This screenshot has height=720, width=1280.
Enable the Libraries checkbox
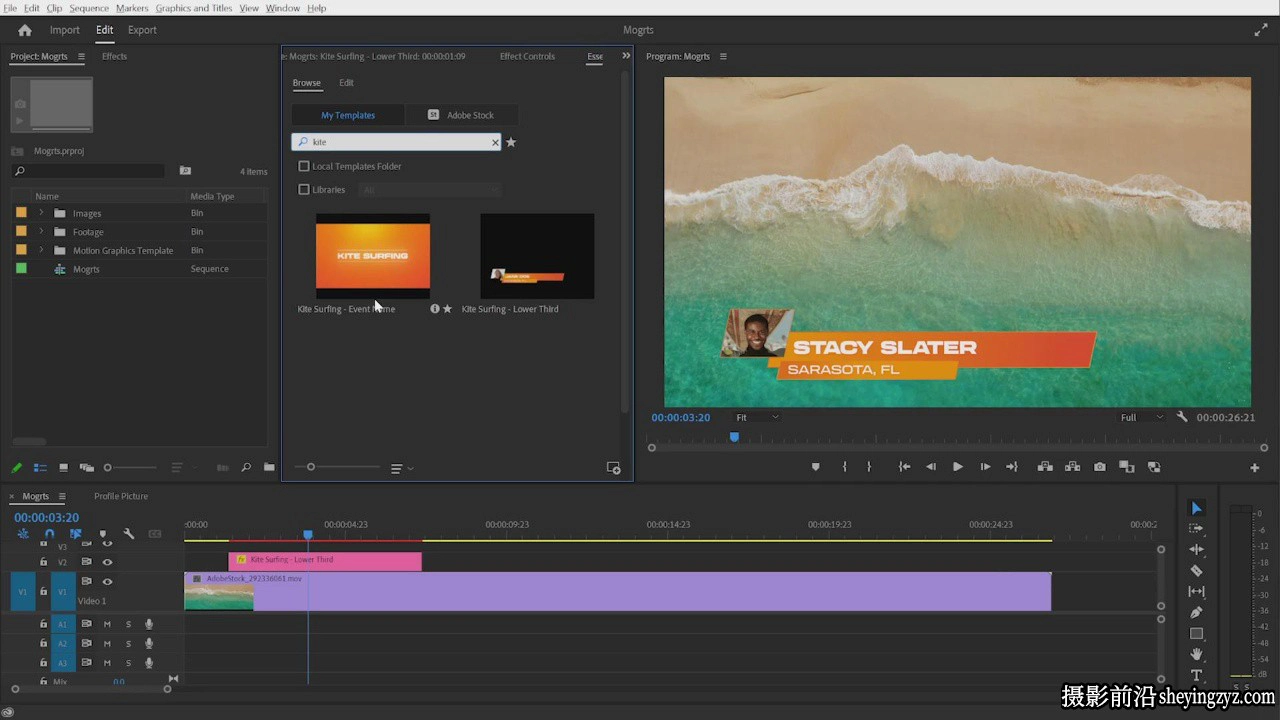pos(304,189)
